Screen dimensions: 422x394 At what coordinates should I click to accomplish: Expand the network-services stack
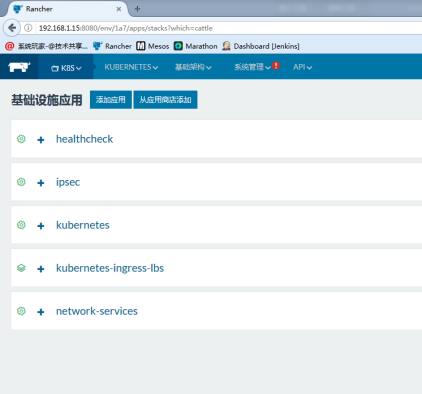click(x=41, y=312)
